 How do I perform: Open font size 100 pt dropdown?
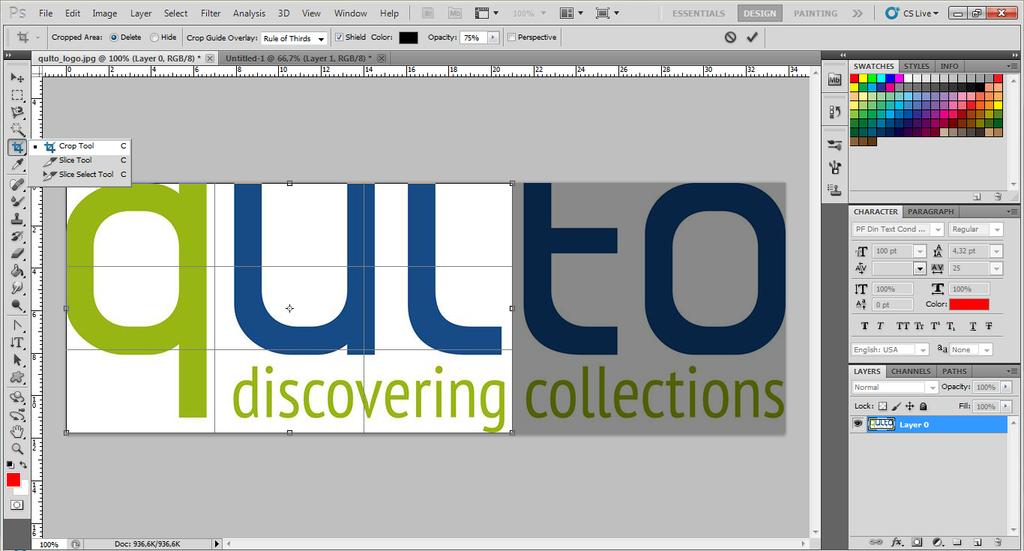[920, 251]
